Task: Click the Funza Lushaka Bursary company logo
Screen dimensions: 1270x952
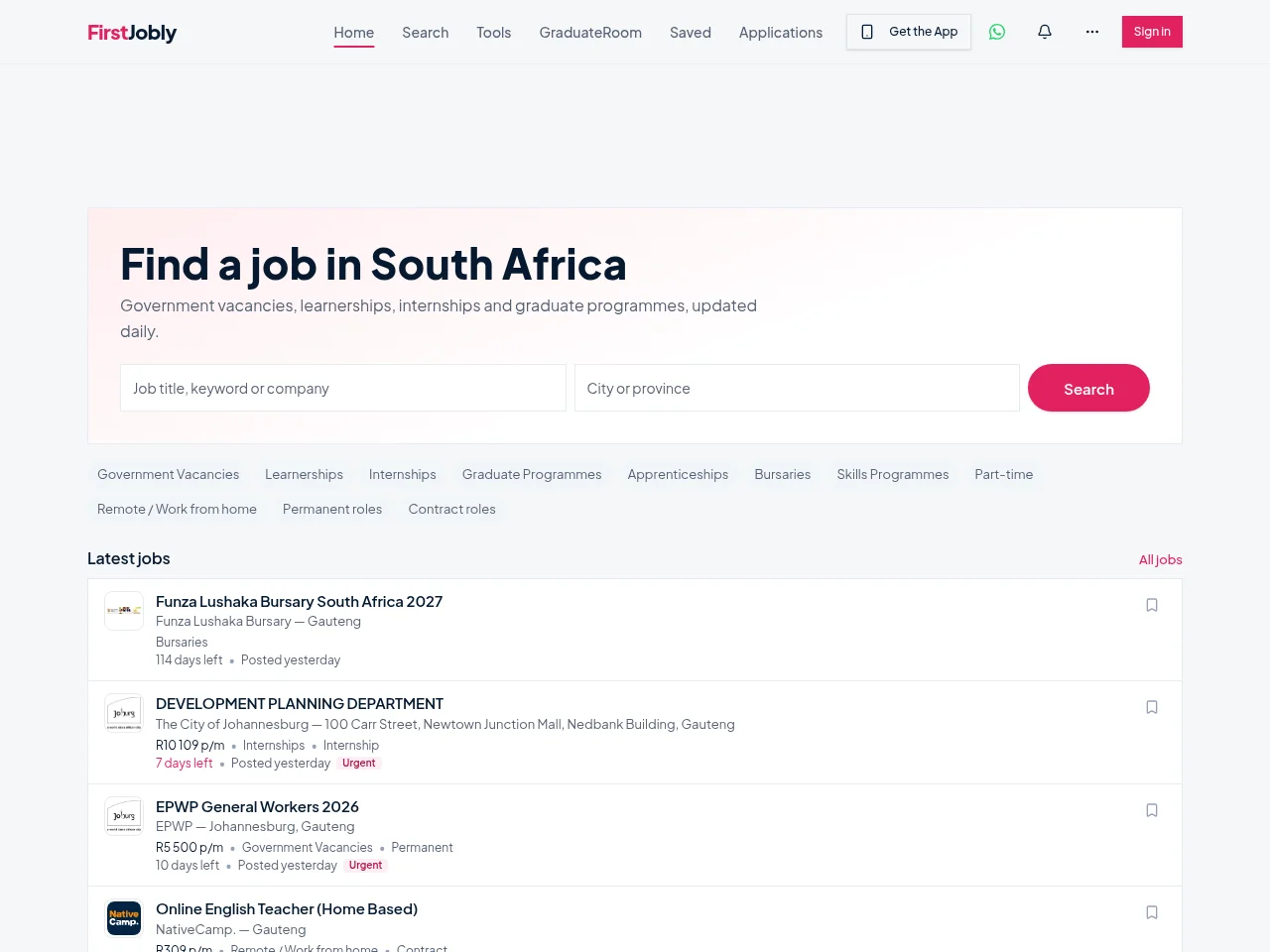Action: click(x=124, y=611)
